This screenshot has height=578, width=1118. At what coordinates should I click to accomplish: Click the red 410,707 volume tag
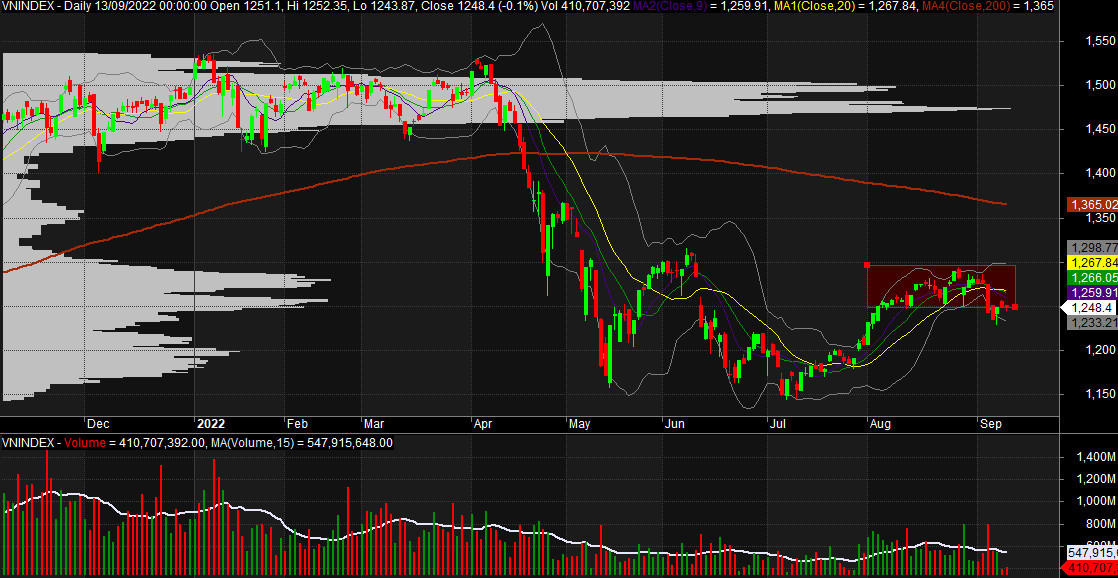pyautogui.click(x=1092, y=568)
